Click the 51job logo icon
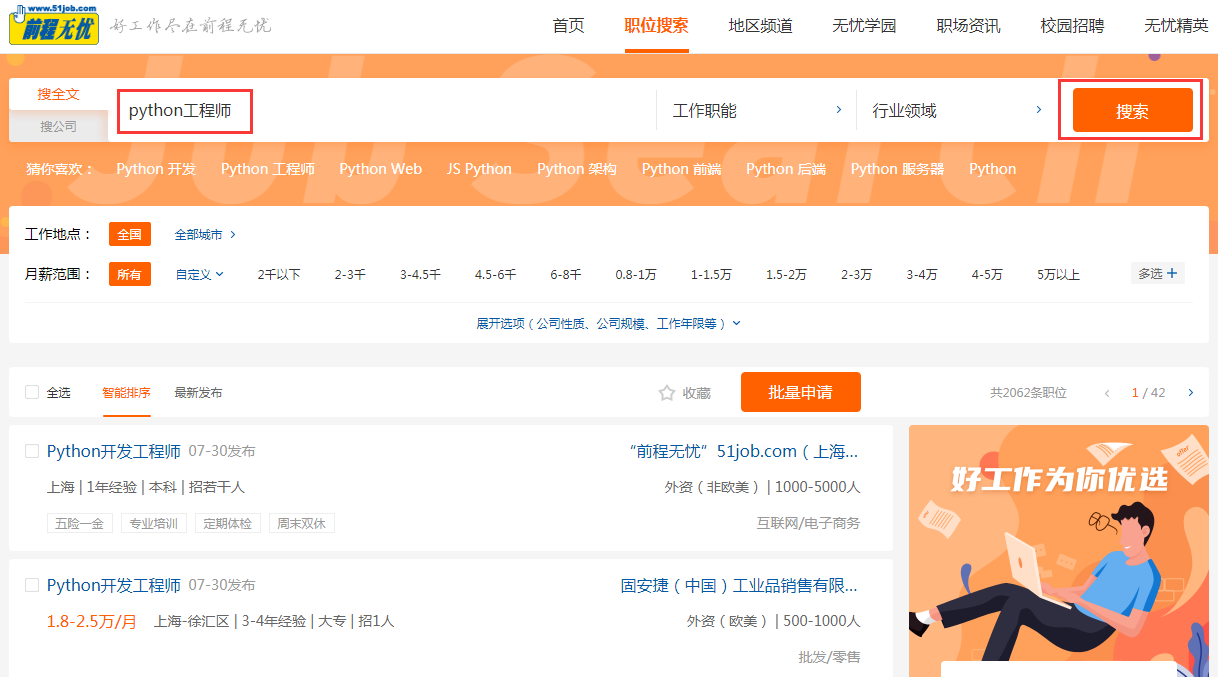 [54, 24]
